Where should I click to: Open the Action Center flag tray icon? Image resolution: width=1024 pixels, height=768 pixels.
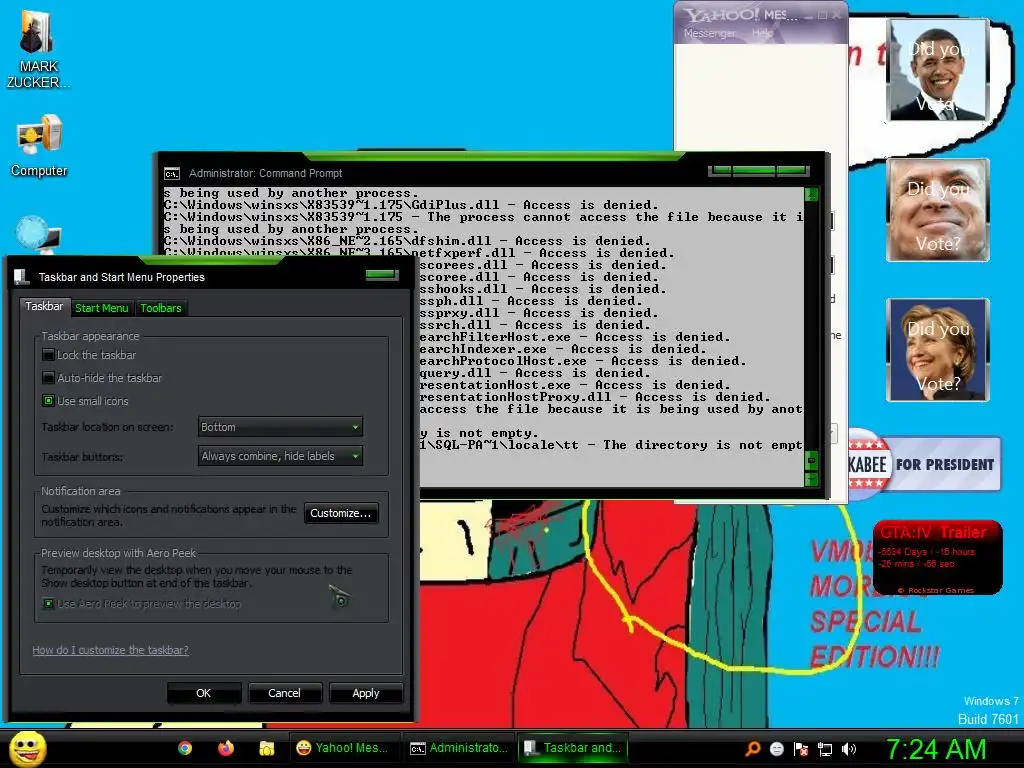pos(801,749)
